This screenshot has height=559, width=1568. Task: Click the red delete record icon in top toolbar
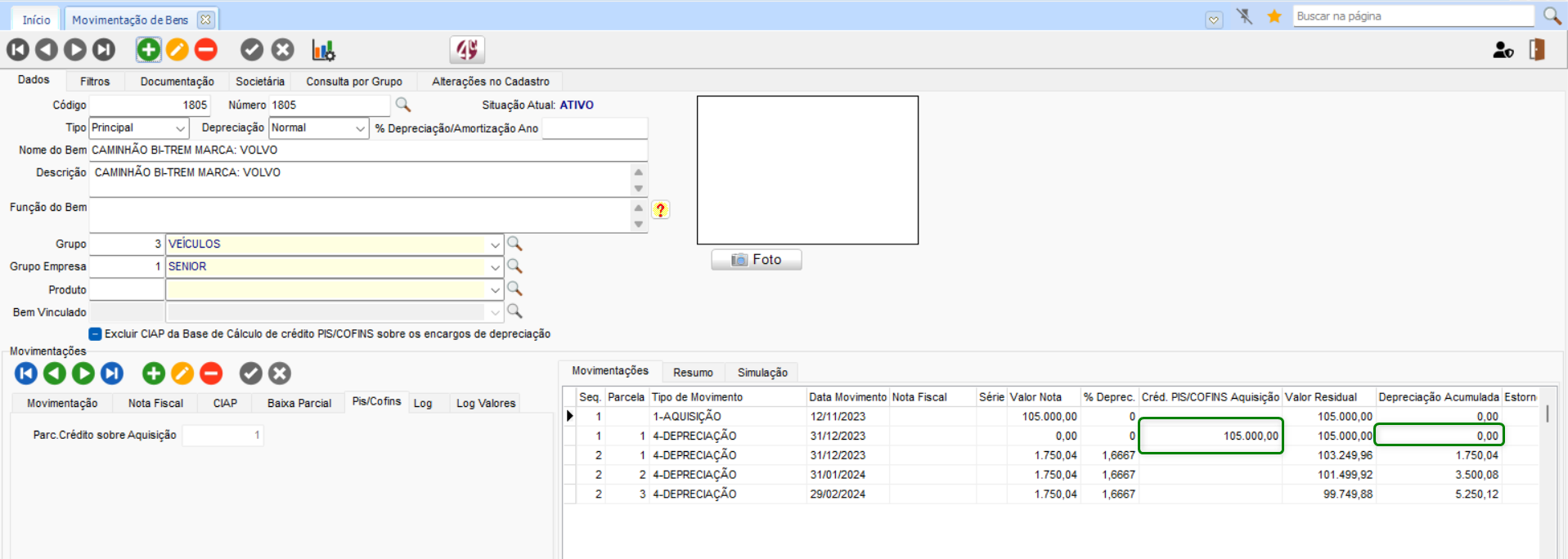point(206,50)
